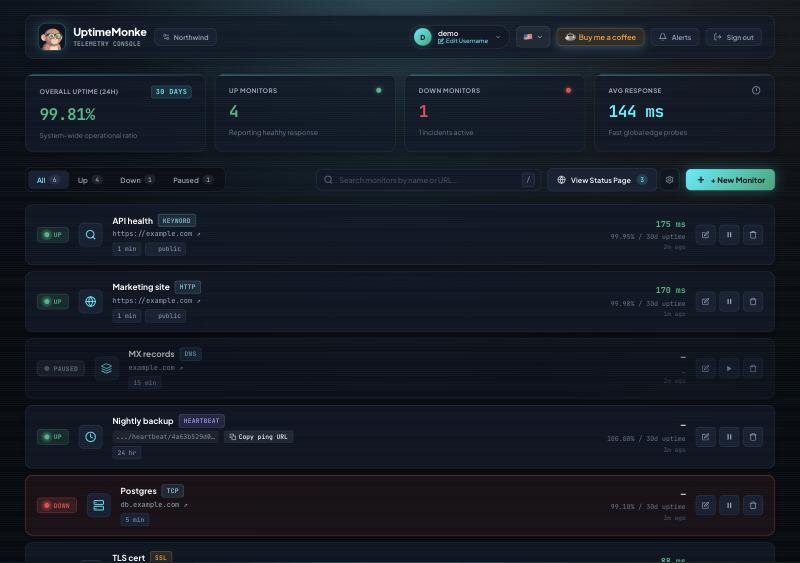800x563 pixels.
Task: Click Edit Username link
Action: point(463,41)
